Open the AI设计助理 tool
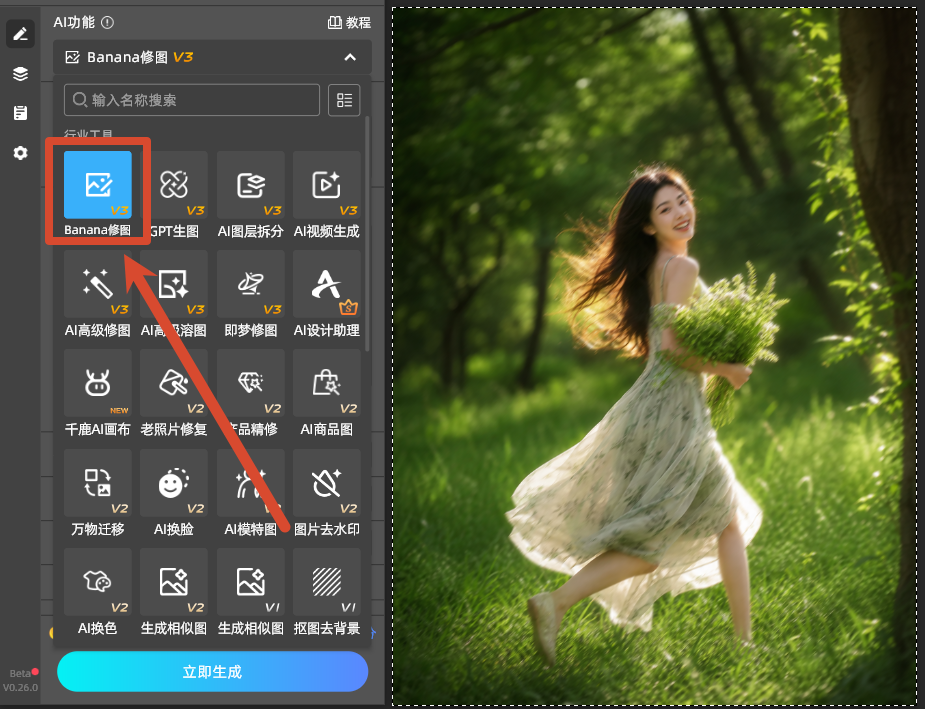 tap(327, 284)
